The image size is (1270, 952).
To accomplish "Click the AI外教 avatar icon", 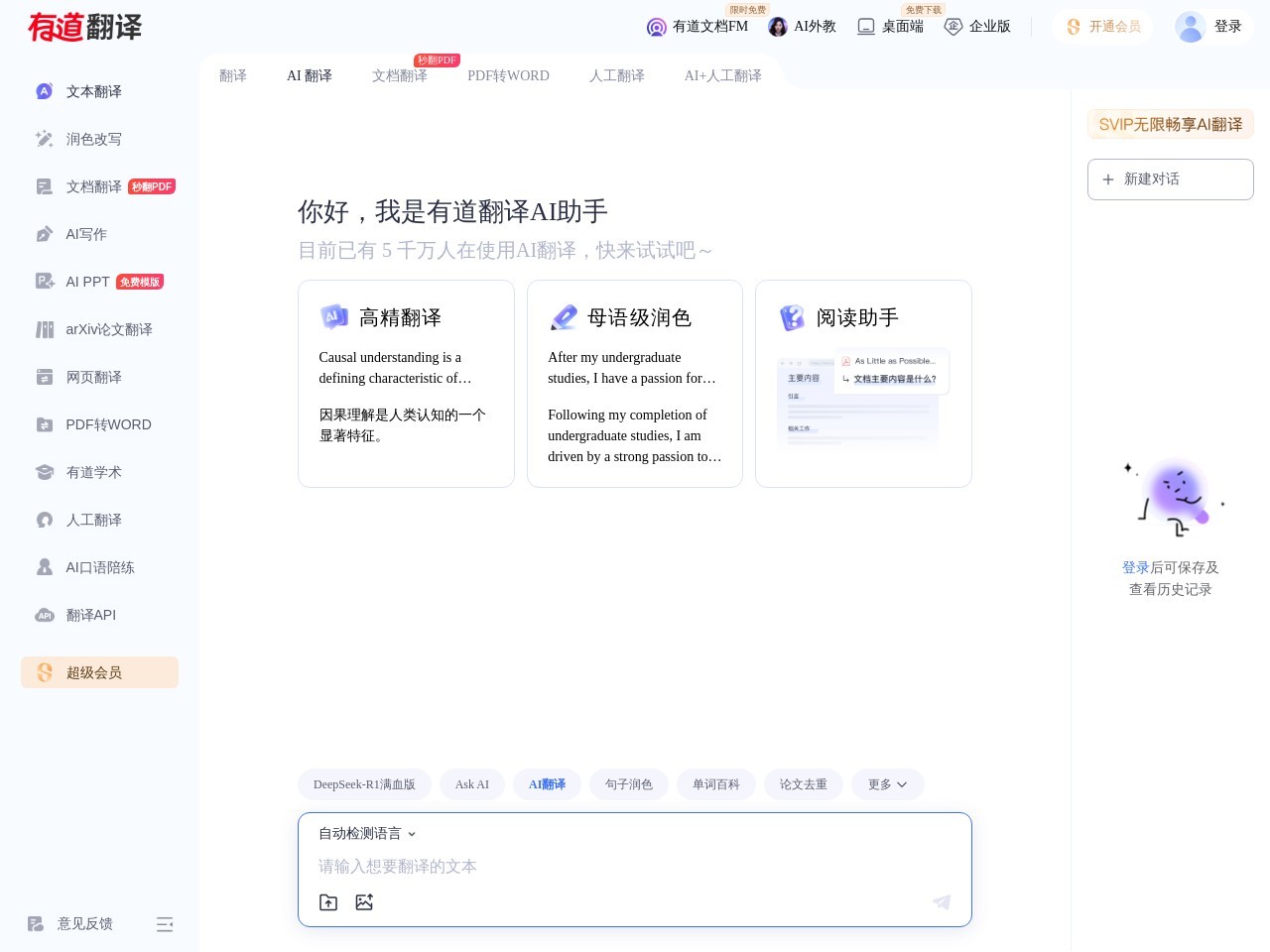I will [778, 27].
